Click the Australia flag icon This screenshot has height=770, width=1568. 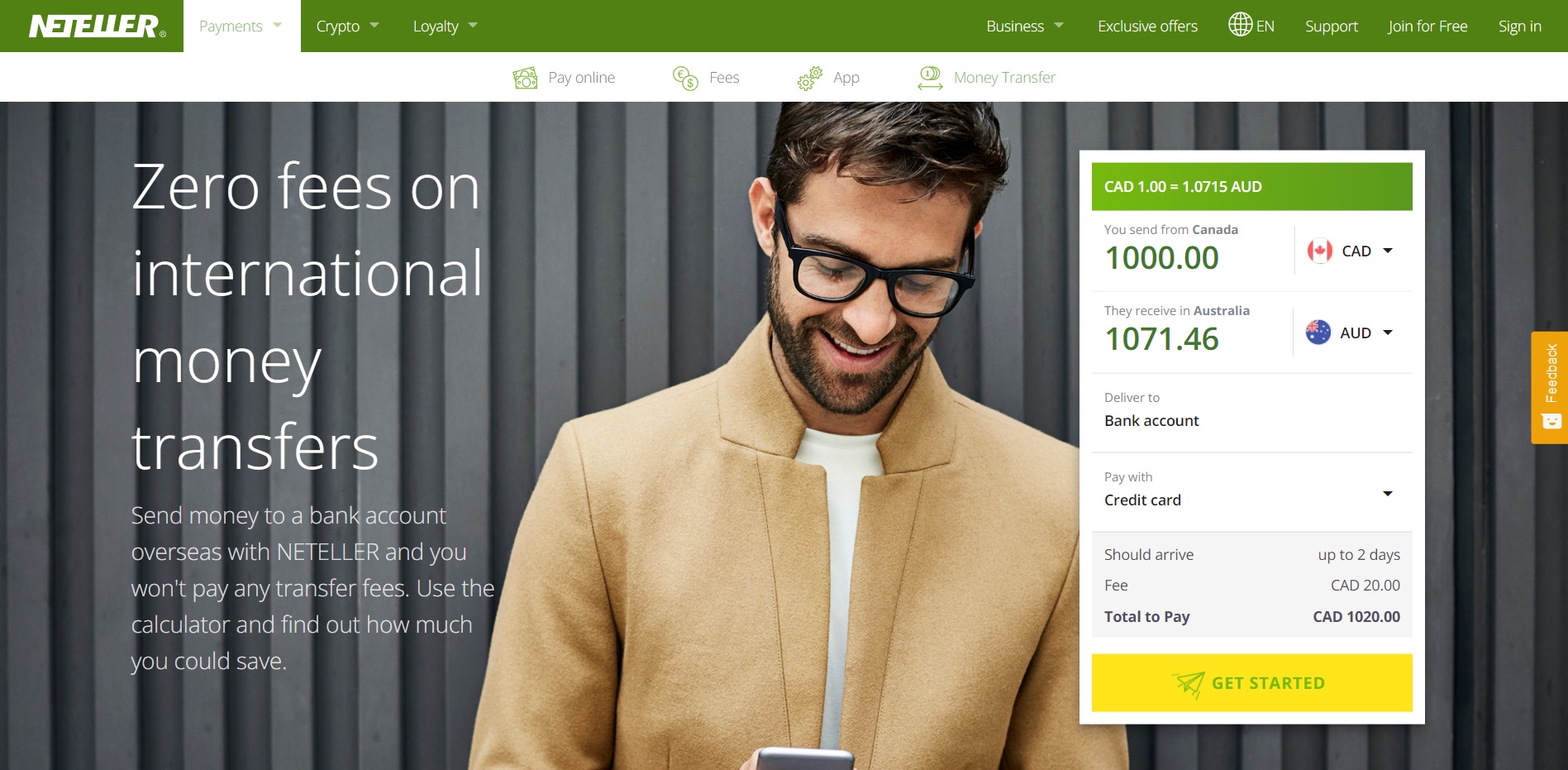[x=1318, y=332]
